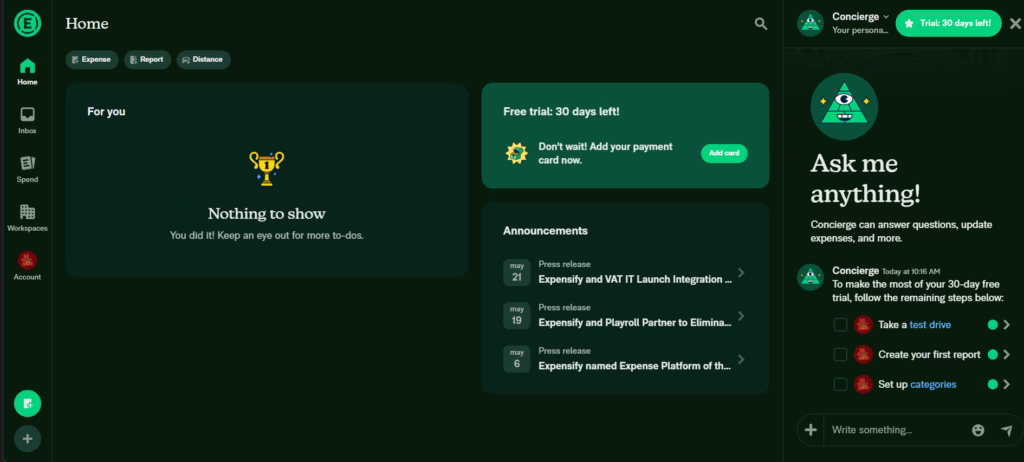Send the chat message
1024x462 pixels.
click(x=1006, y=430)
